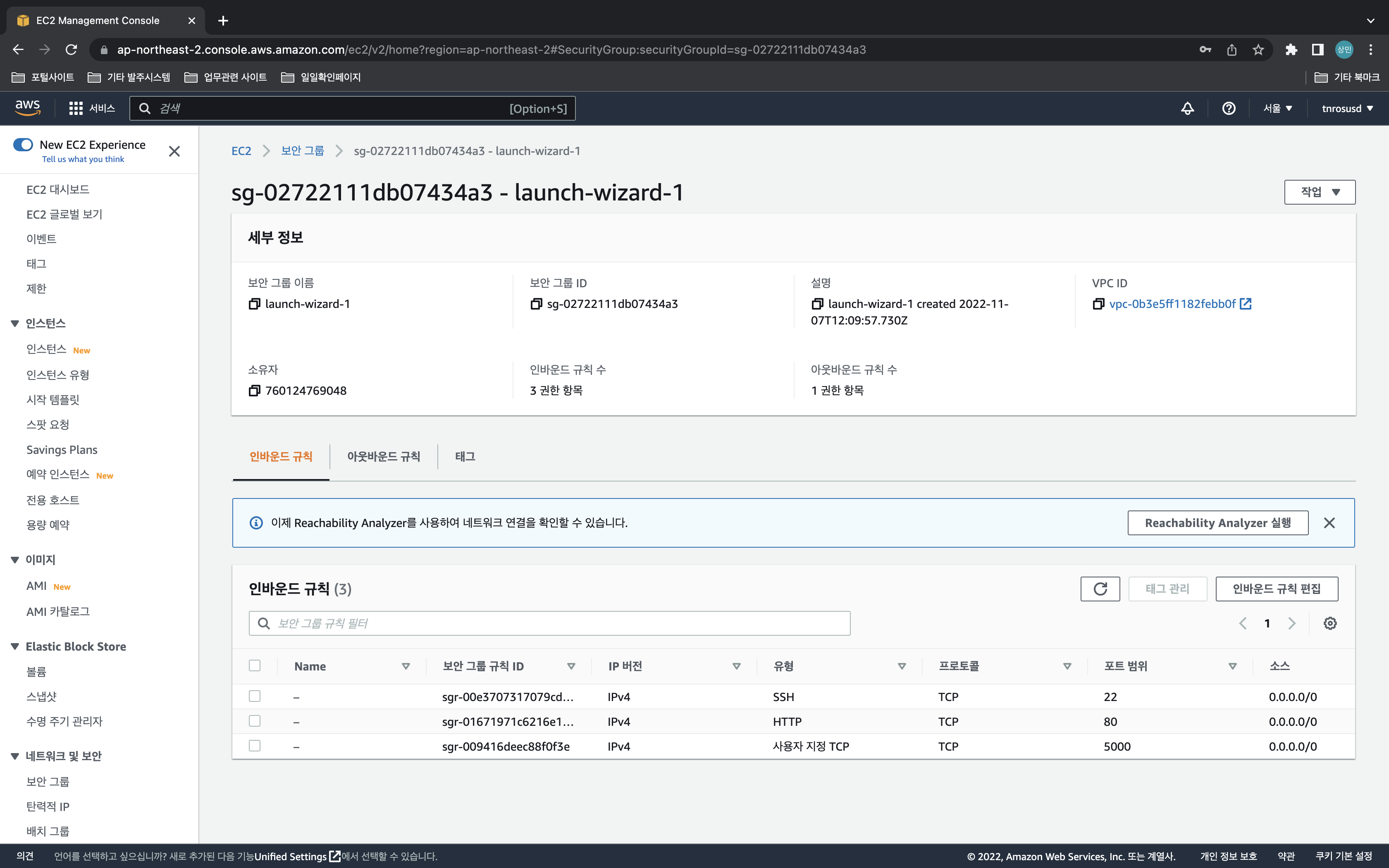Open a new browser tab
Screen dimensions: 1389x868
[223, 21]
